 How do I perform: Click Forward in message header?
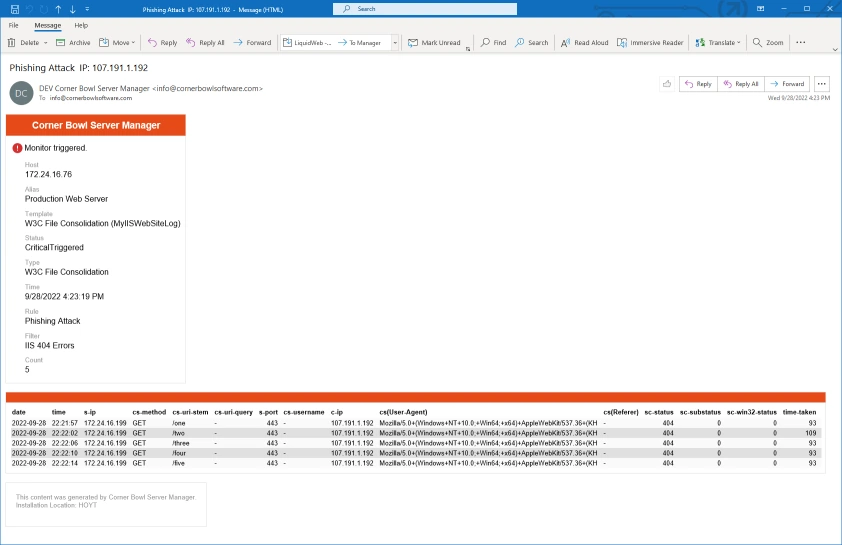pyautogui.click(x=787, y=84)
